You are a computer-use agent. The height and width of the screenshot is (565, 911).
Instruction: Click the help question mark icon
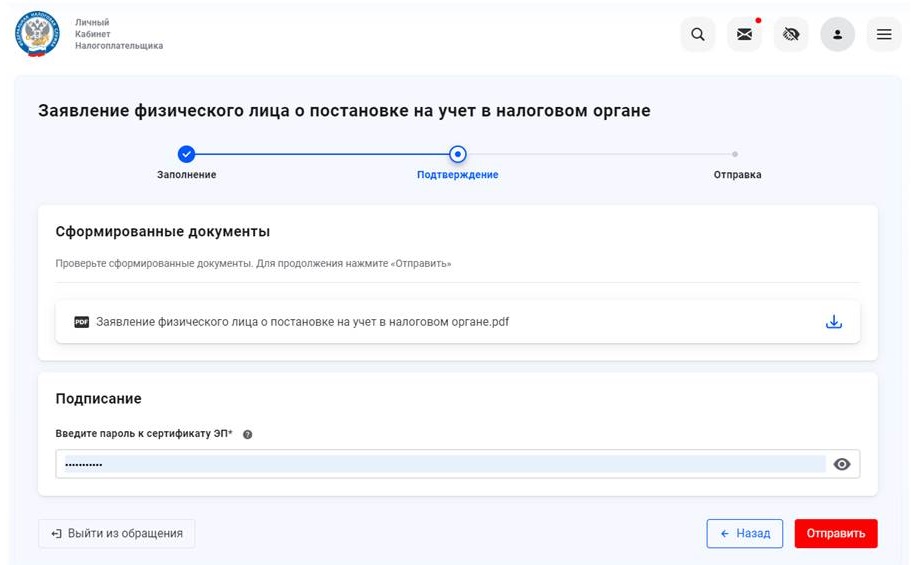click(248, 434)
